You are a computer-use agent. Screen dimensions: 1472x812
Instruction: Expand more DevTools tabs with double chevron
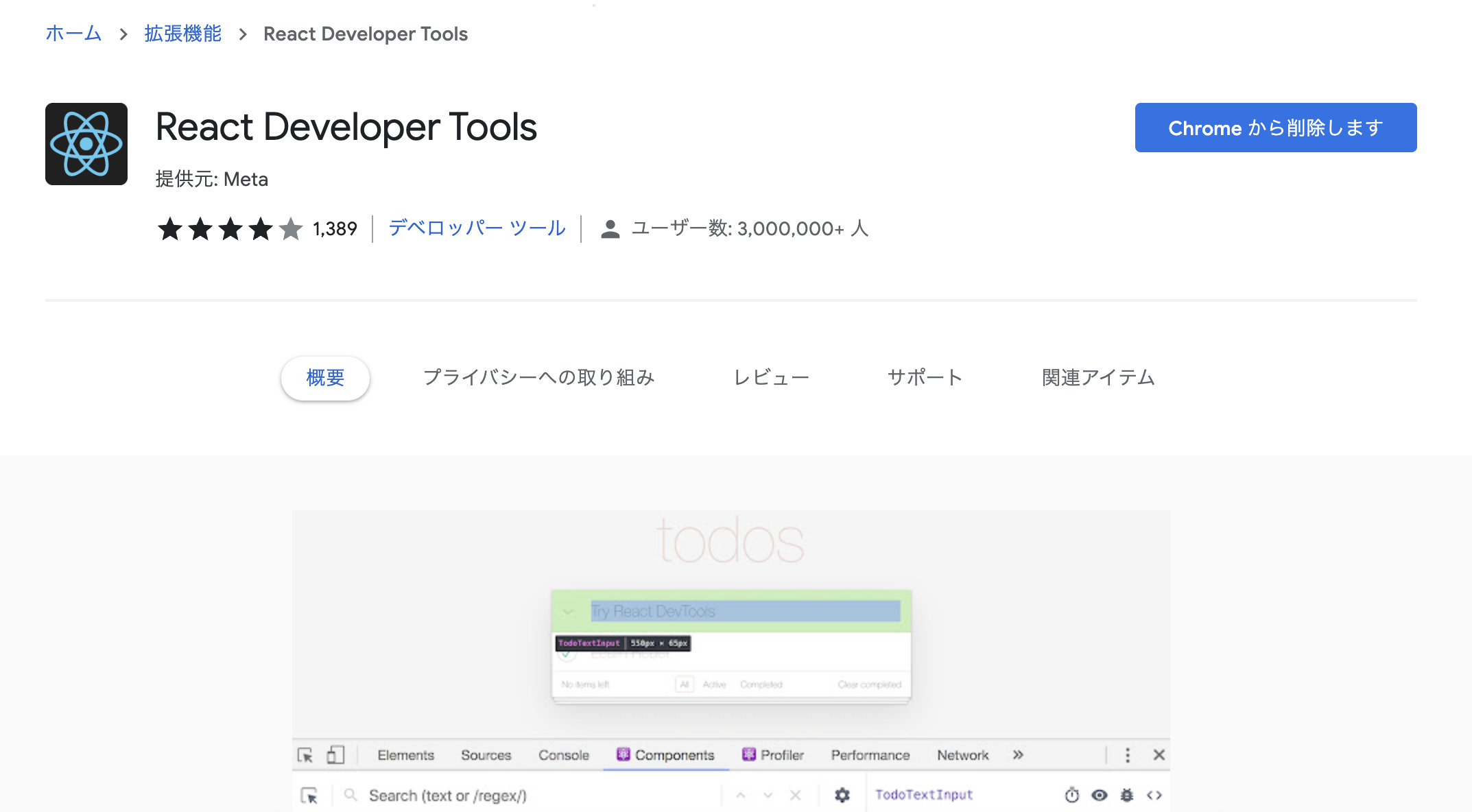(x=1018, y=754)
